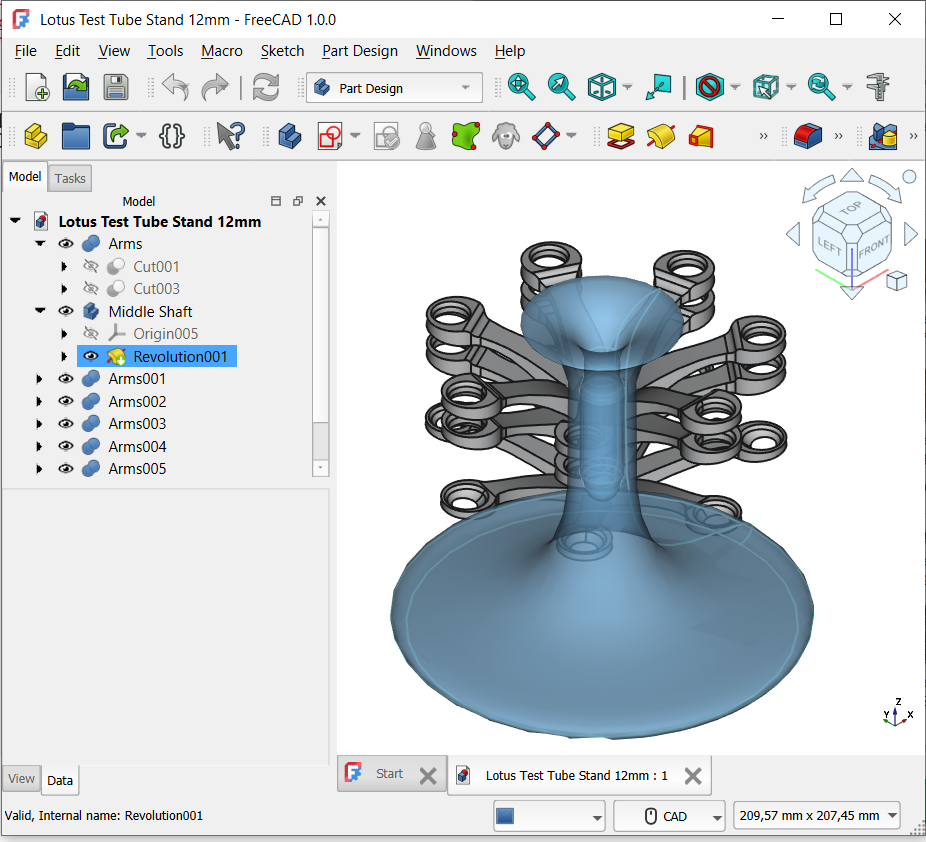Open the Sketch menu
The image size is (926, 842).
coord(282,51)
